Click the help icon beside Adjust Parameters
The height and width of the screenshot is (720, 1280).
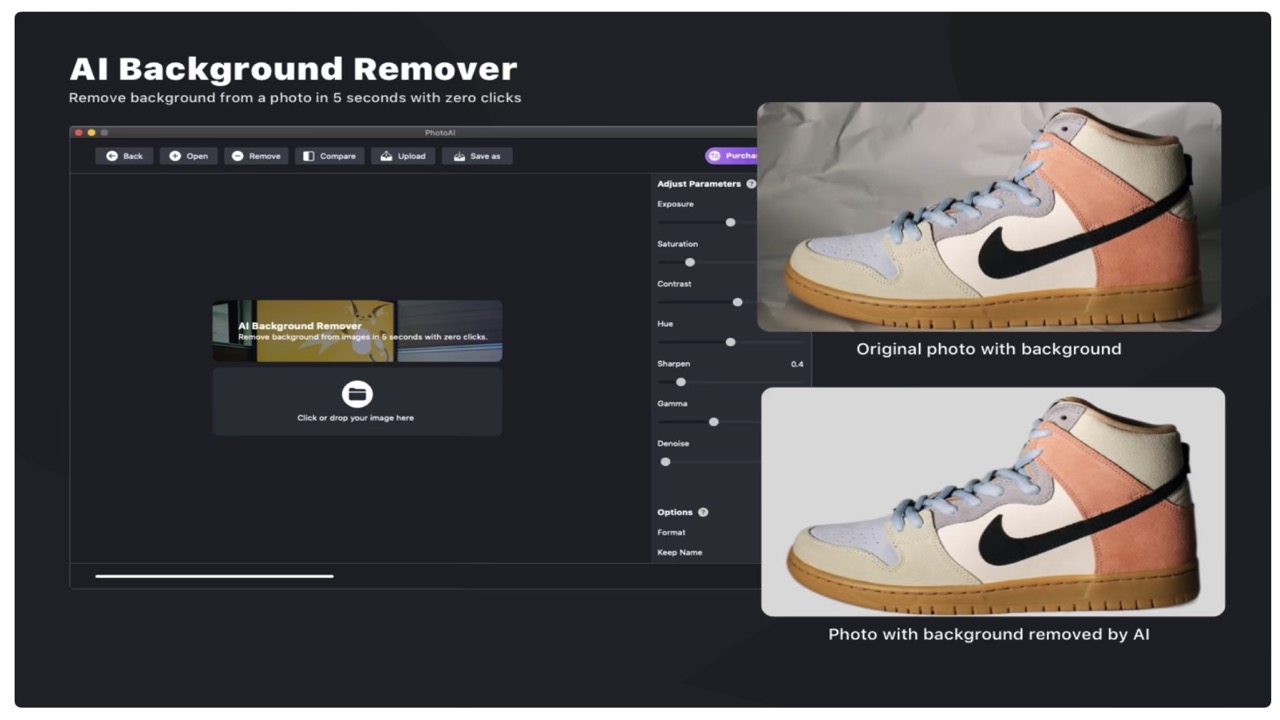click(751, 184)
